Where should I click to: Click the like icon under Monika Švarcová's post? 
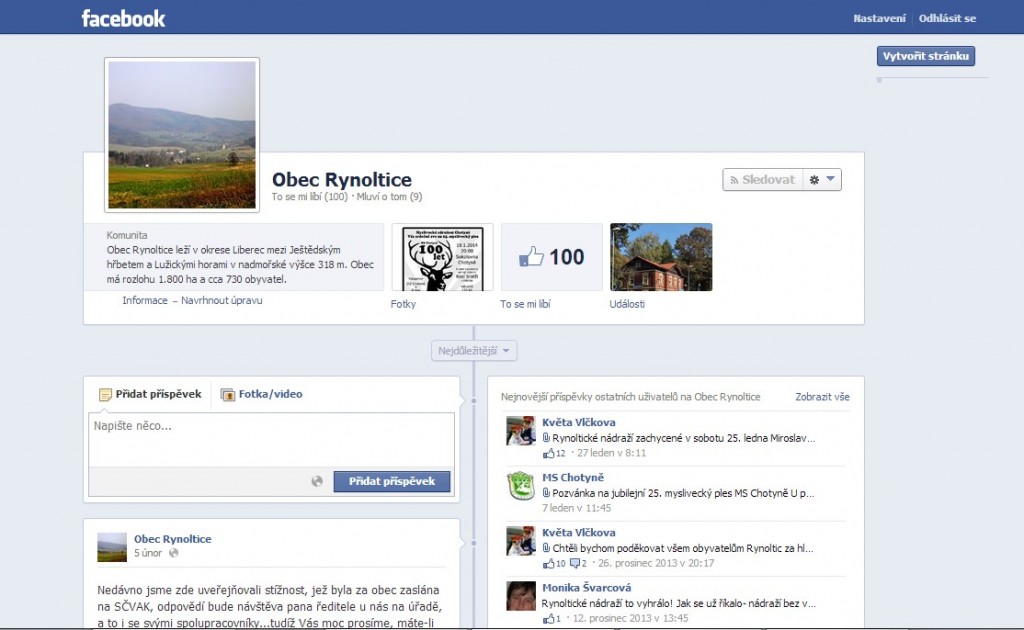pos(548,618)
